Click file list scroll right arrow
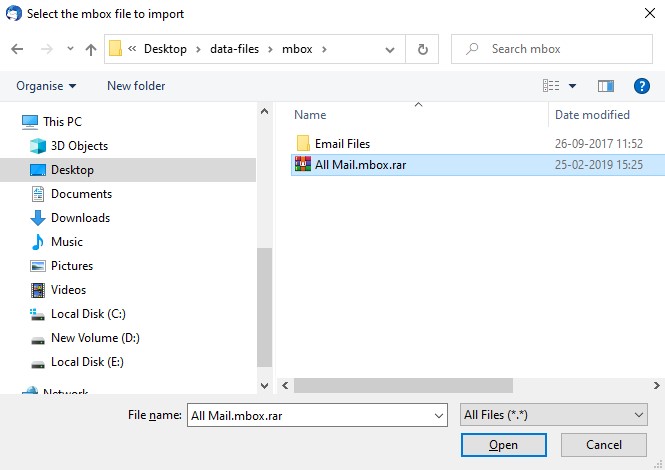This screenshot has height=470, width=665. [x=657, y=386]
